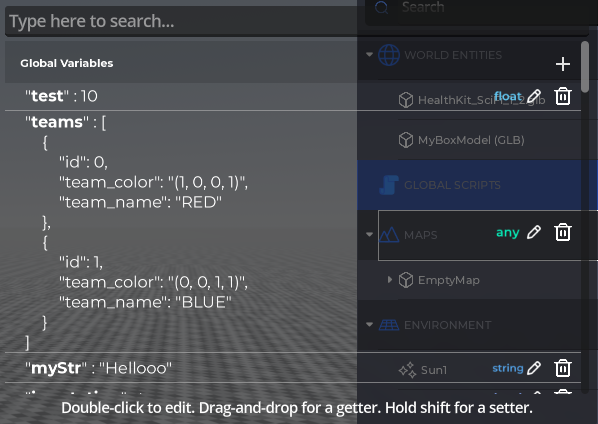Viewport: 598px width, 424px height.
Task: Expand the EmptyMap tree arrow
Action: pos(389,279)
